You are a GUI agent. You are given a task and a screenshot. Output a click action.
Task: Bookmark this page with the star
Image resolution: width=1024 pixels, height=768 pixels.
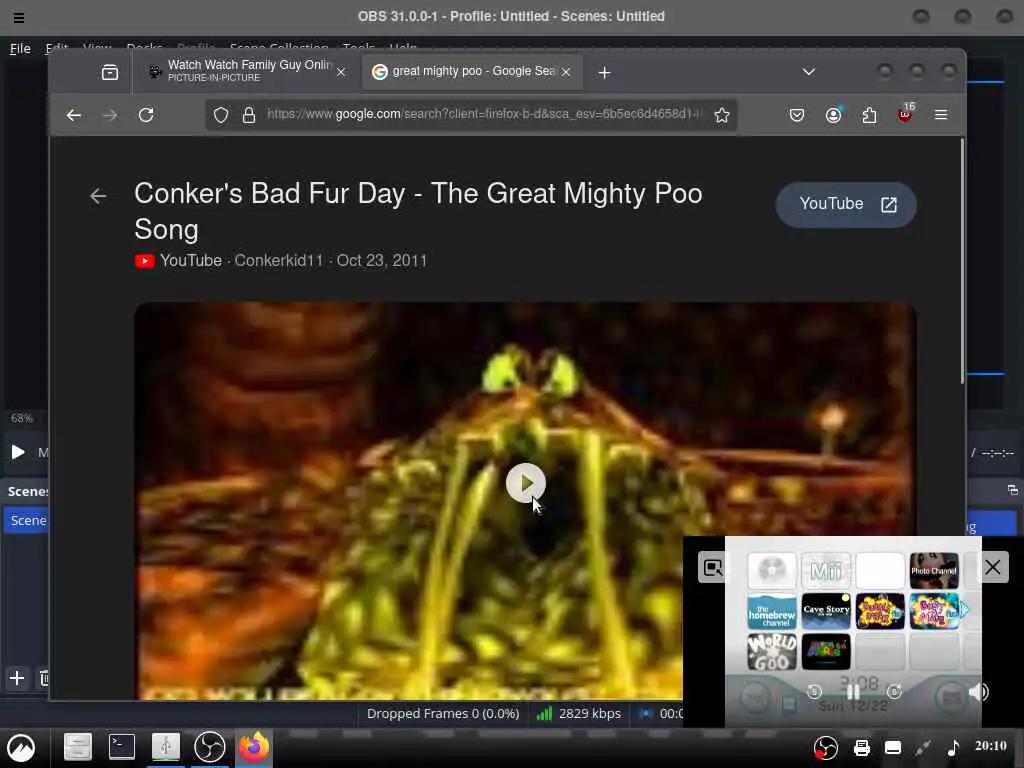(x=722, y=115)
